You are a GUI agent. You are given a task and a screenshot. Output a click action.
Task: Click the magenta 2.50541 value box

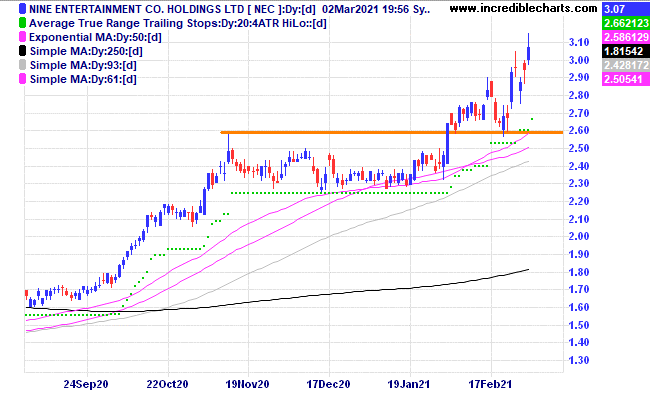tap(625, 79)
